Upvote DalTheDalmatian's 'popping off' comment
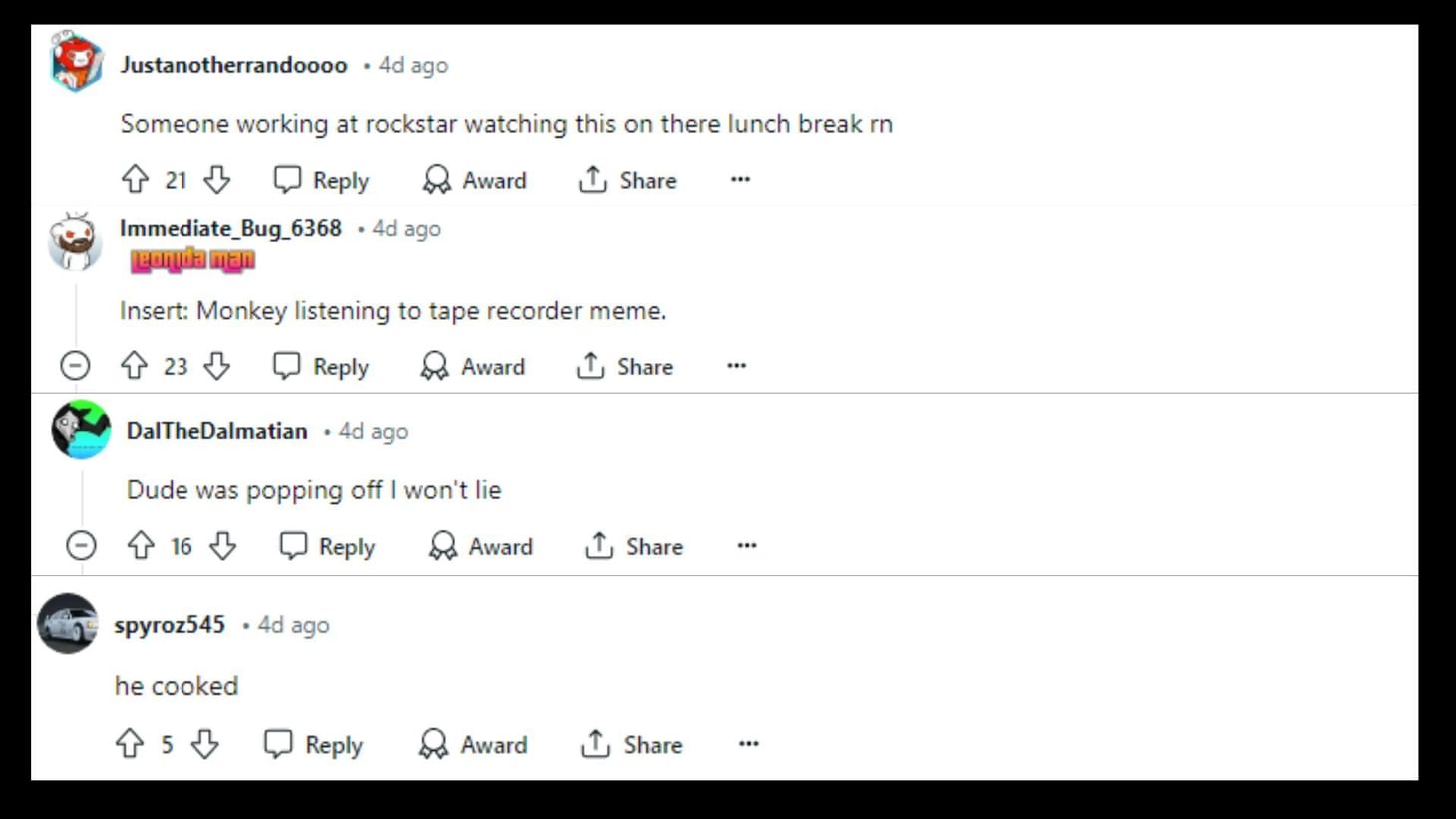Viewport: 1456px width, 819px height. point(141,546)
